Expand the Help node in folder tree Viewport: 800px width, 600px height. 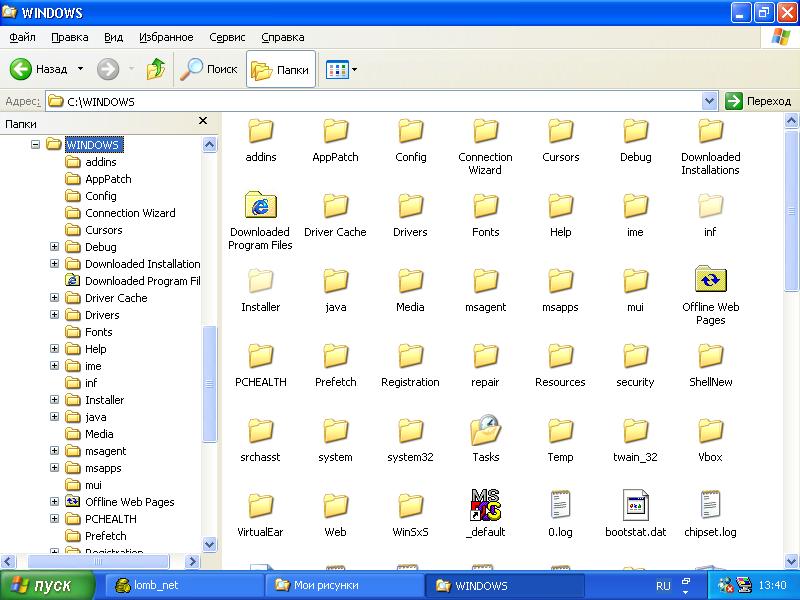pyautogui.click(x=54, y=348)
